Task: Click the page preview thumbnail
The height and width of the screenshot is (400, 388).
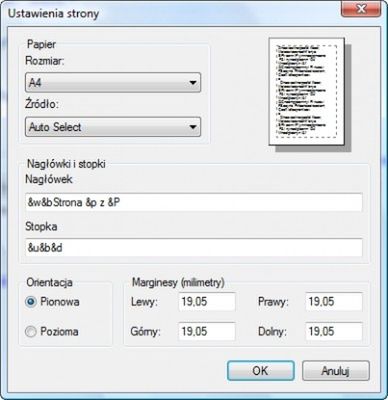Action: tap(307, 91)
